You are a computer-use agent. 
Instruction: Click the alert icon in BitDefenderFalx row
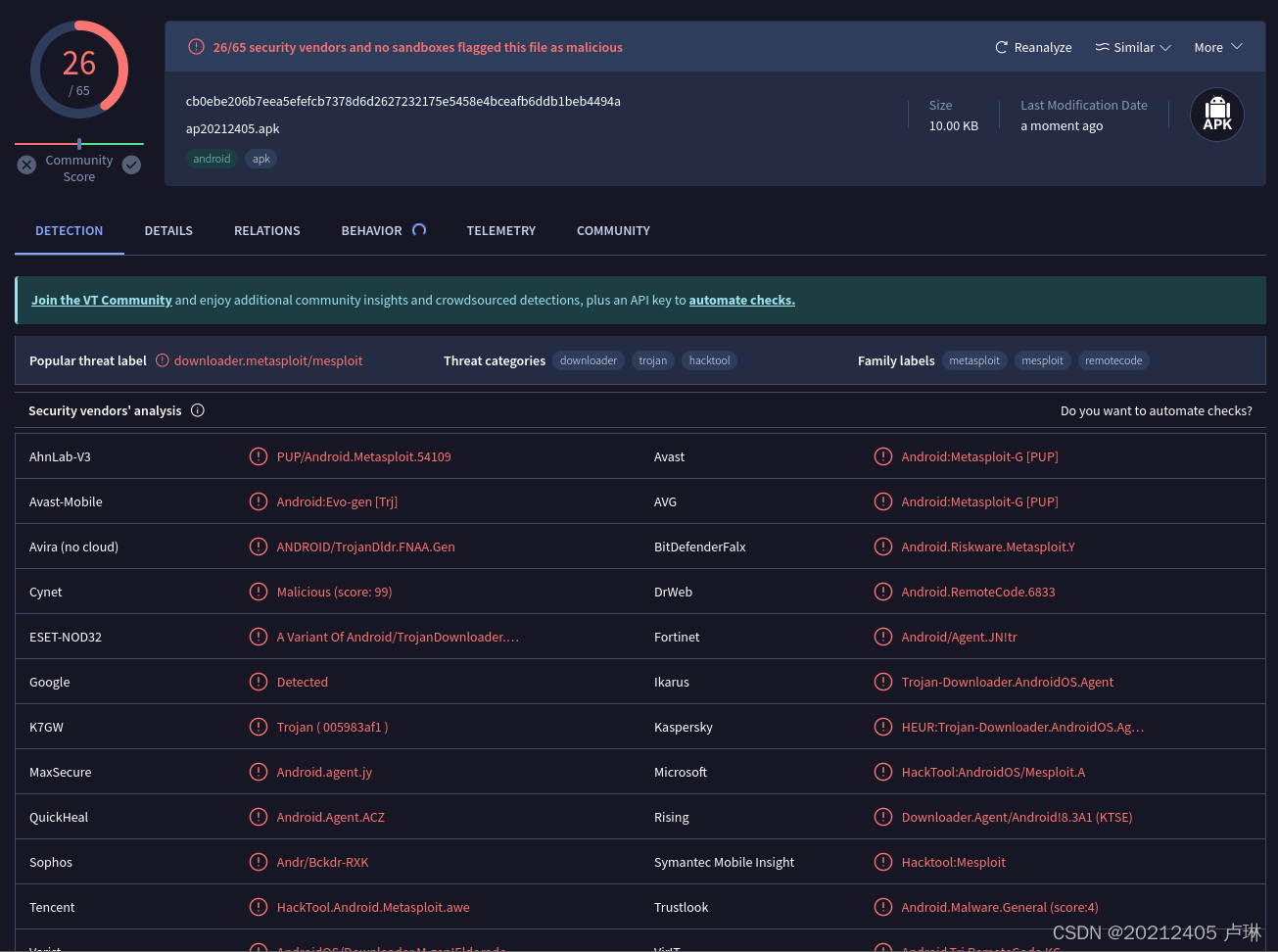pos(883,547)
